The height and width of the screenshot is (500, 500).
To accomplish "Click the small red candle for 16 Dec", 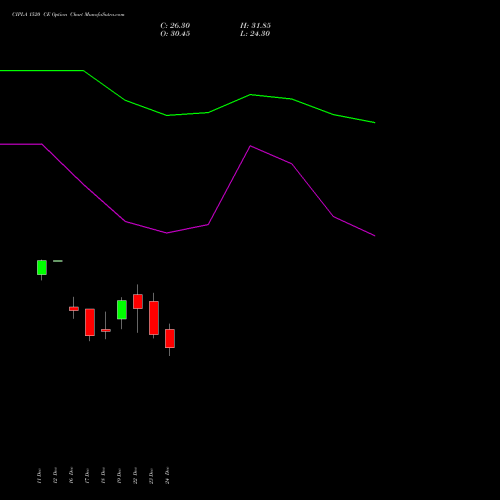I will [x=74, y=309].
